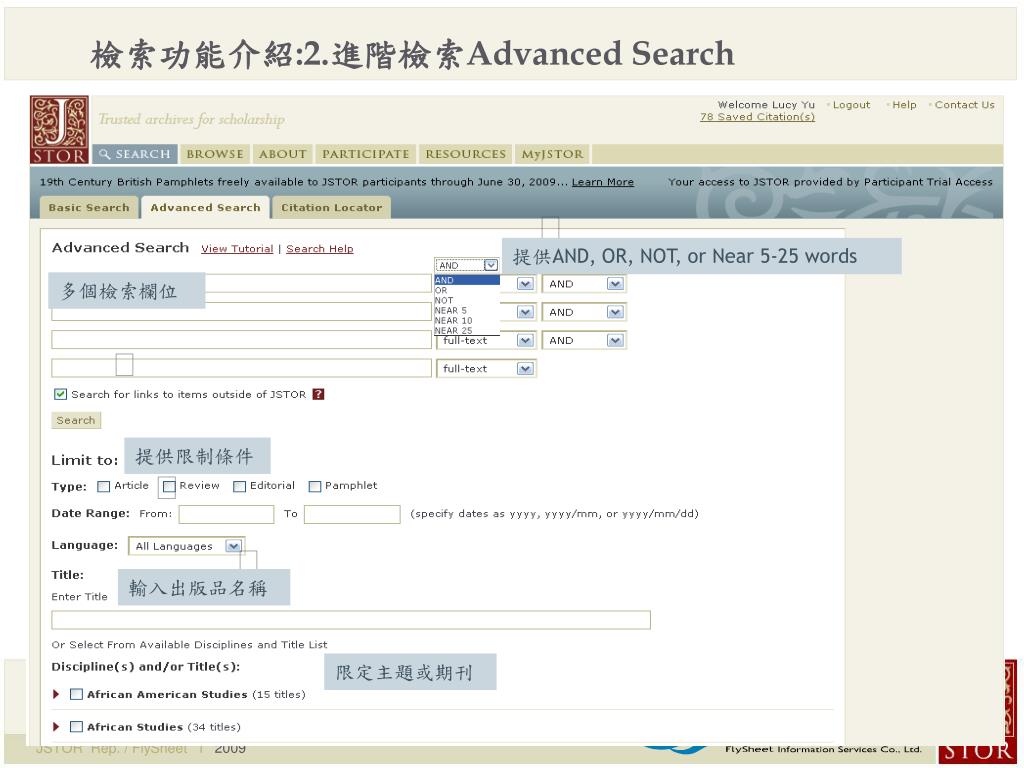Collapse the open AND operator combo box
1024x768 pixels.
point(466,265)
